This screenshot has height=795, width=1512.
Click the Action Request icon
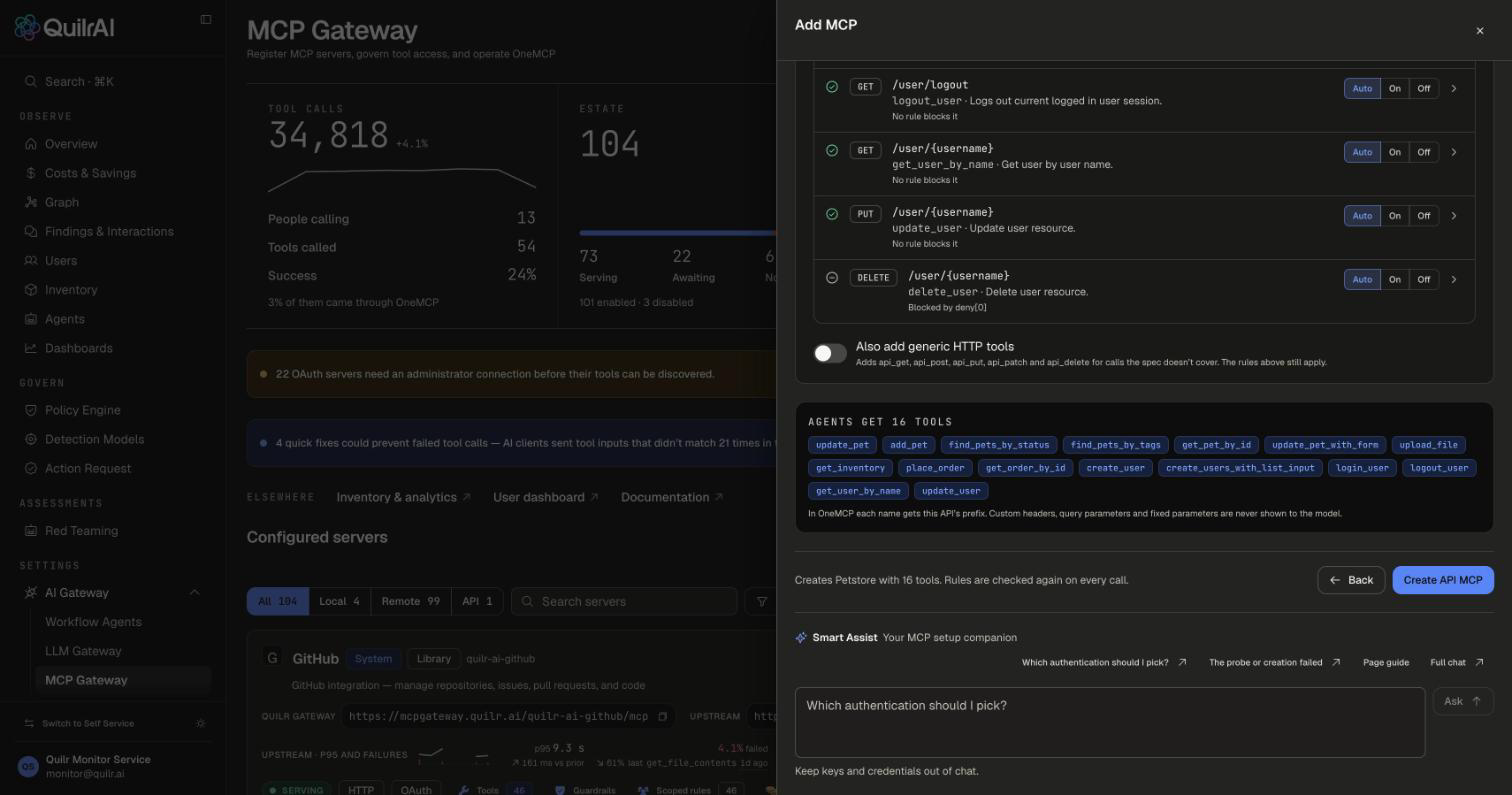(31, 468)
